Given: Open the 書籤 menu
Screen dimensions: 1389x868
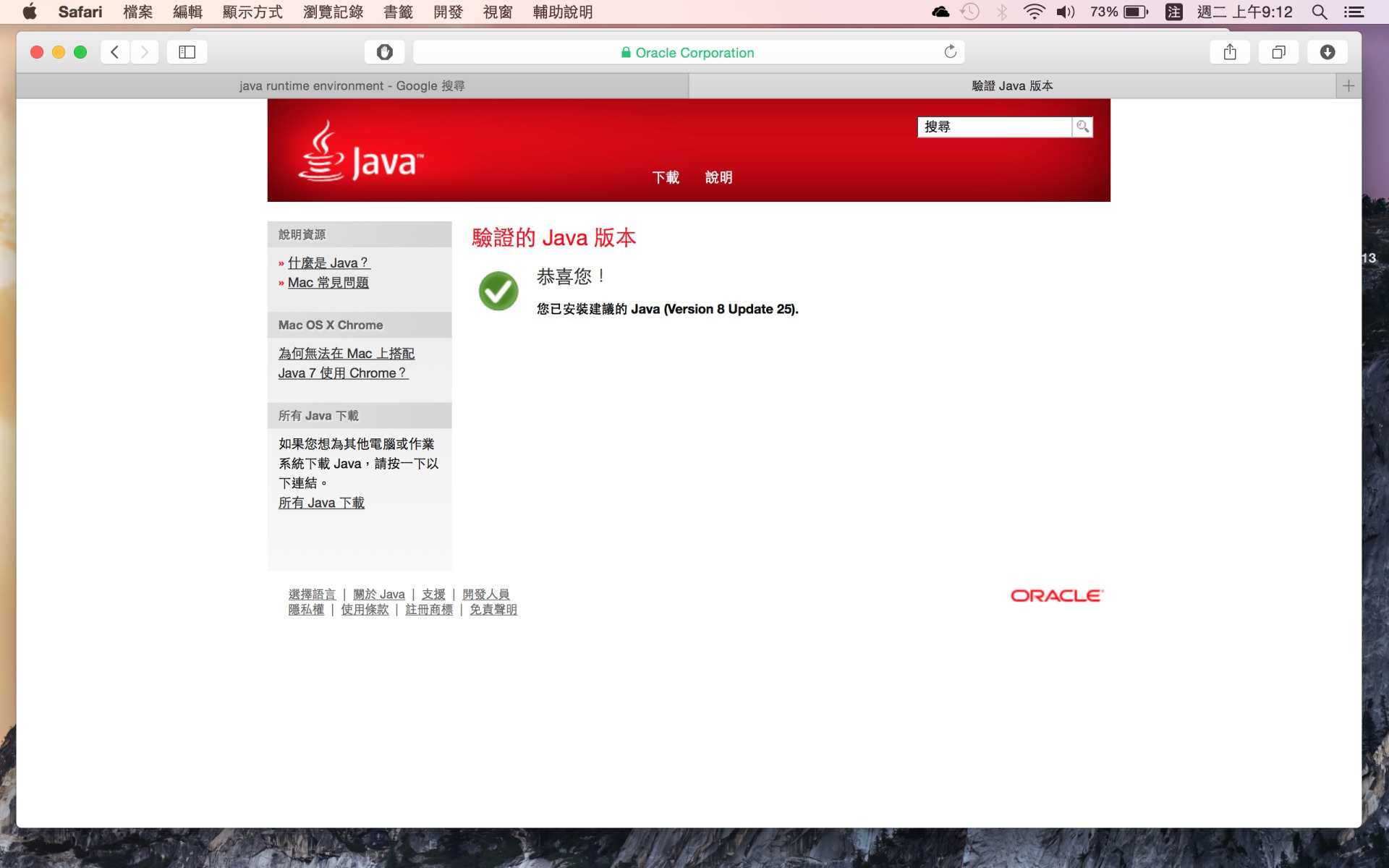Looking at the screenshot, I should coord(398,12).
